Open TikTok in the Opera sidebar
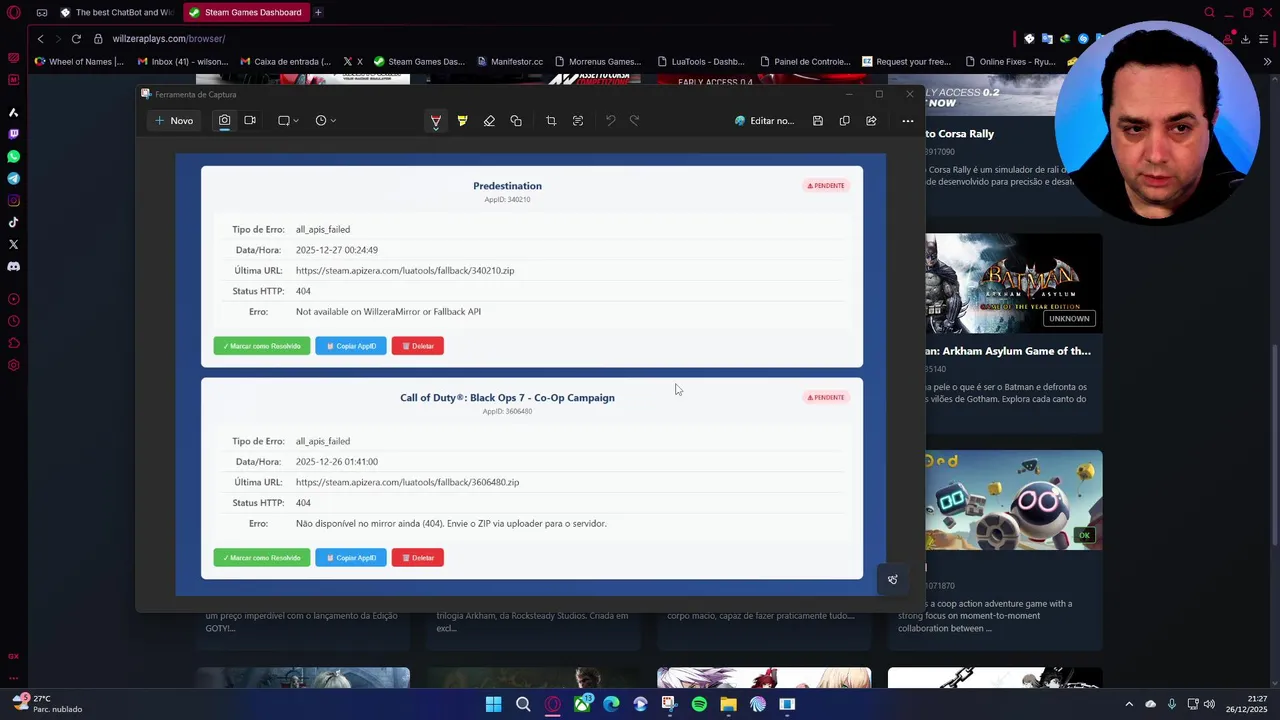 (14, 222)
